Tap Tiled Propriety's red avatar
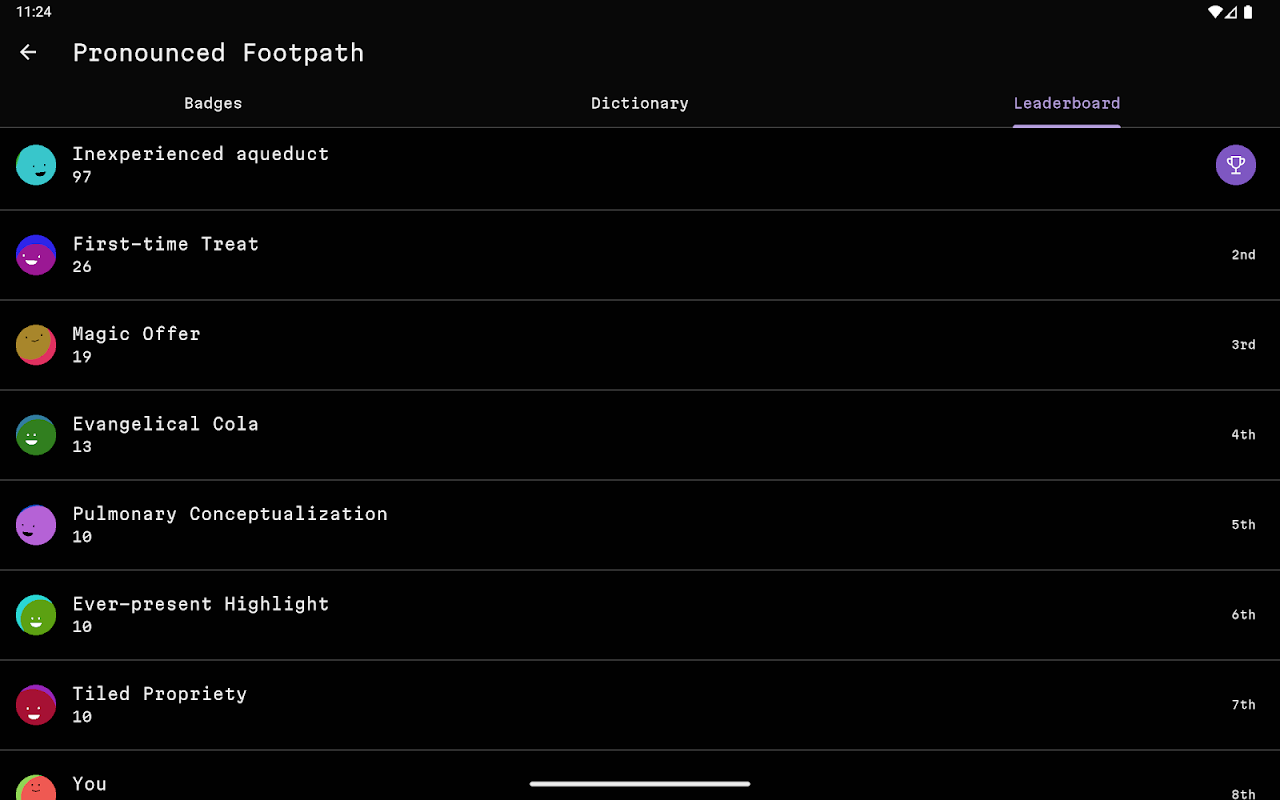 pyautogui.click(x=36, y=705)
